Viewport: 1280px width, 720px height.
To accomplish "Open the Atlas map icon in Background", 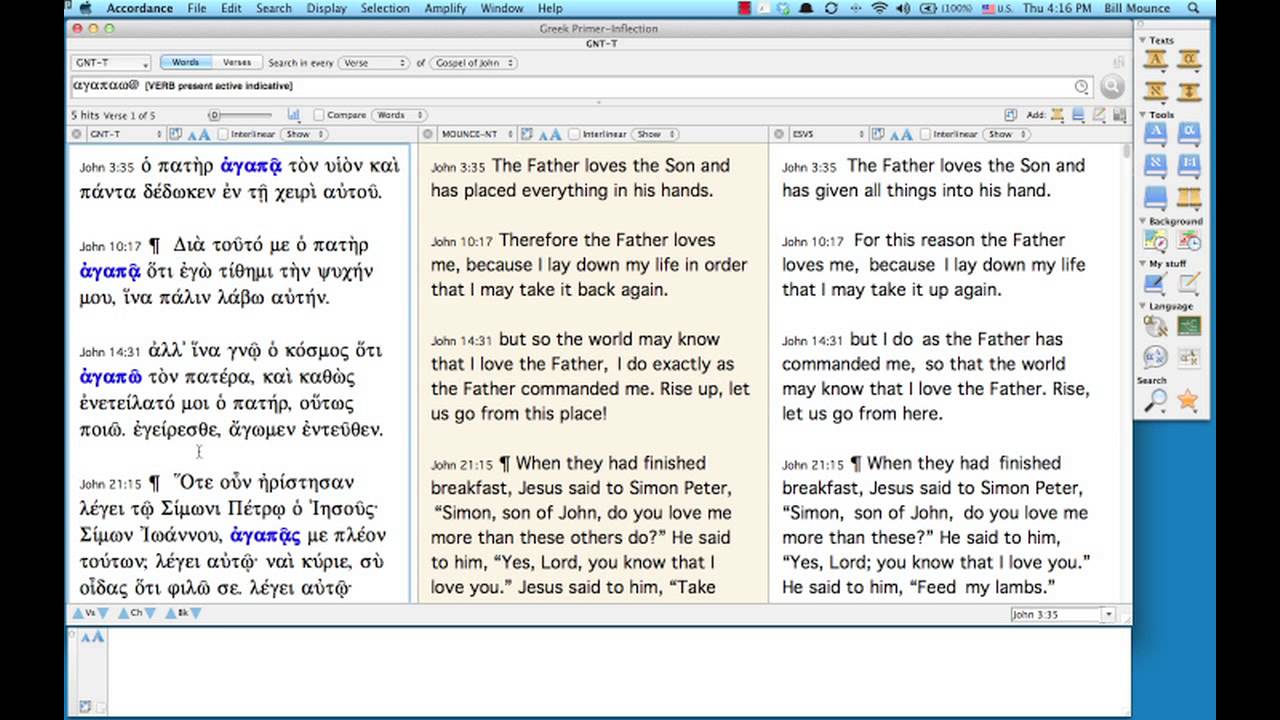I will pyautogui.click(x=1156, y=240).
